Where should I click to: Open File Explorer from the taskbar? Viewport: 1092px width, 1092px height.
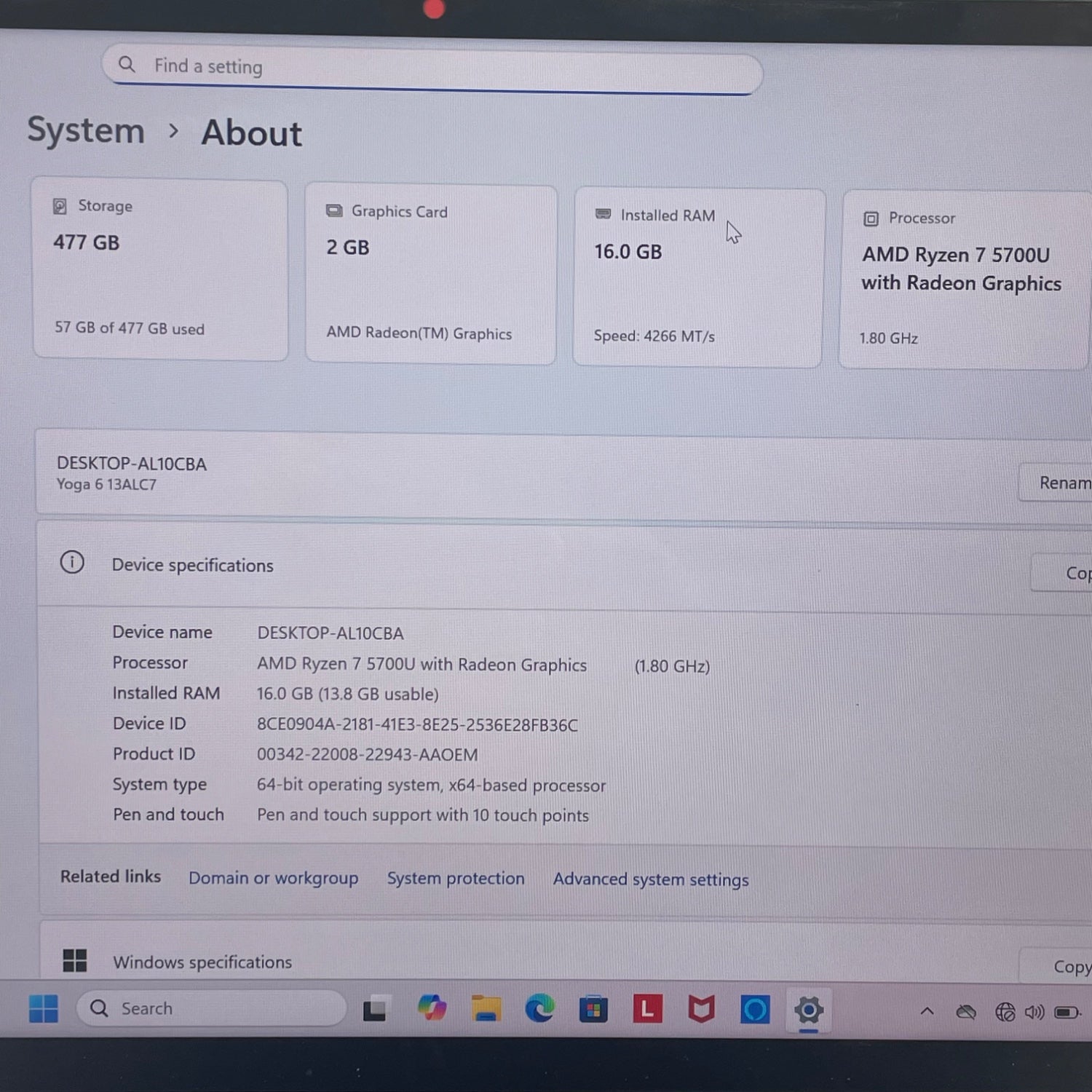click(x=486, y=1008)
